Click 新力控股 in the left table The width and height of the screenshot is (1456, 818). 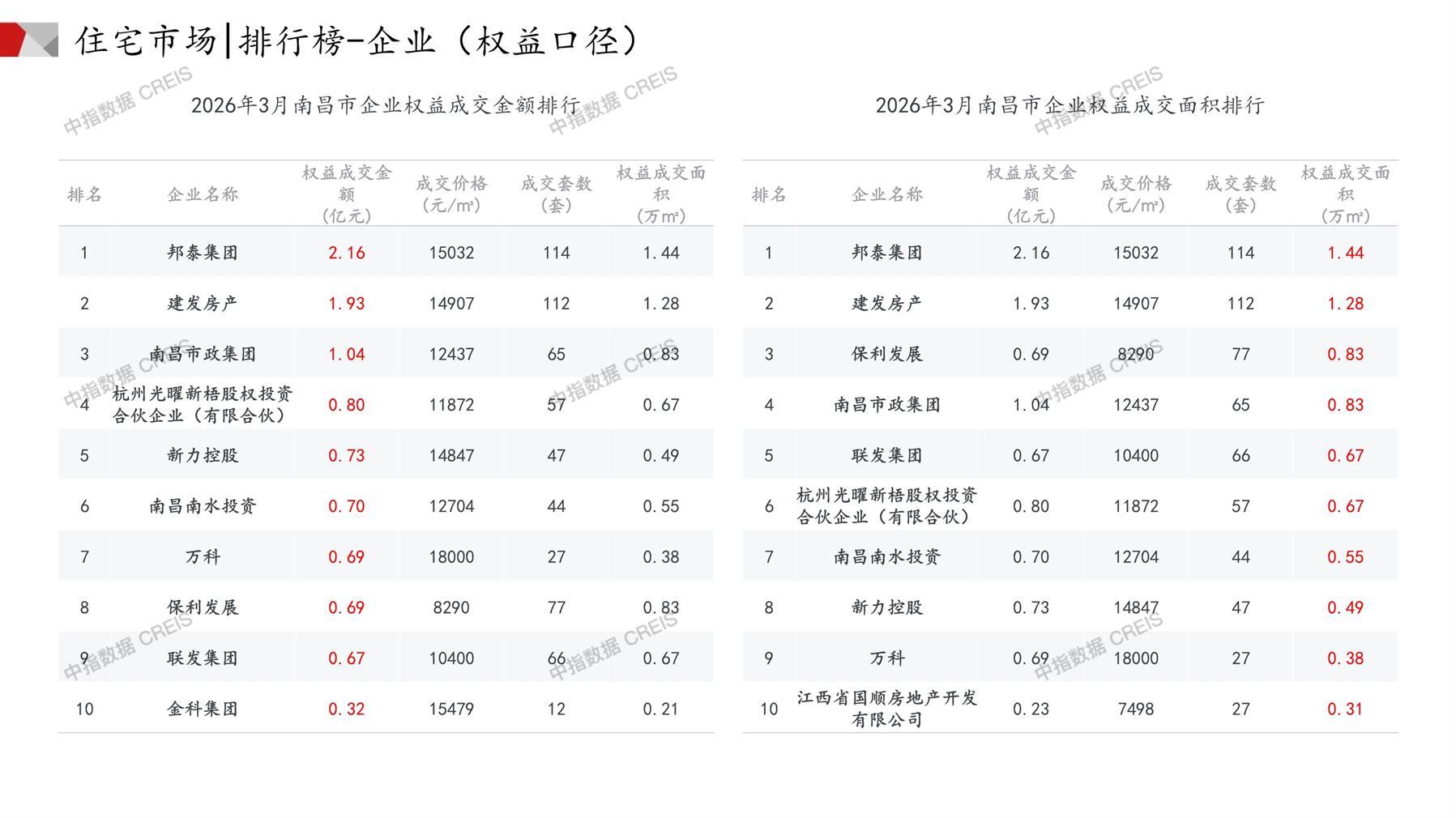pyautogui.click(x=203, y=455)
